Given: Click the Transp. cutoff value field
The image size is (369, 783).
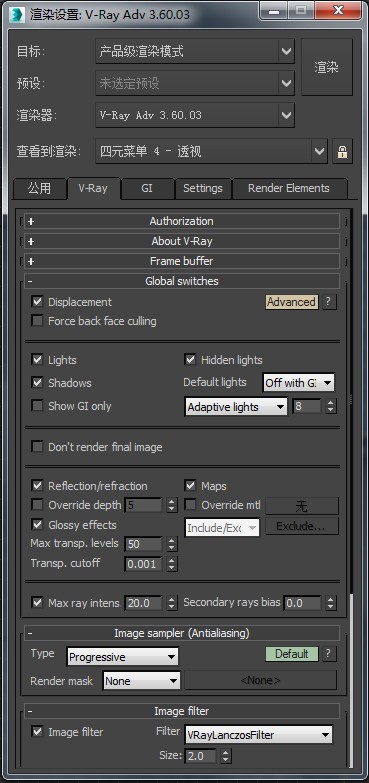Looking at the screenshot, I should click(143, 564).
